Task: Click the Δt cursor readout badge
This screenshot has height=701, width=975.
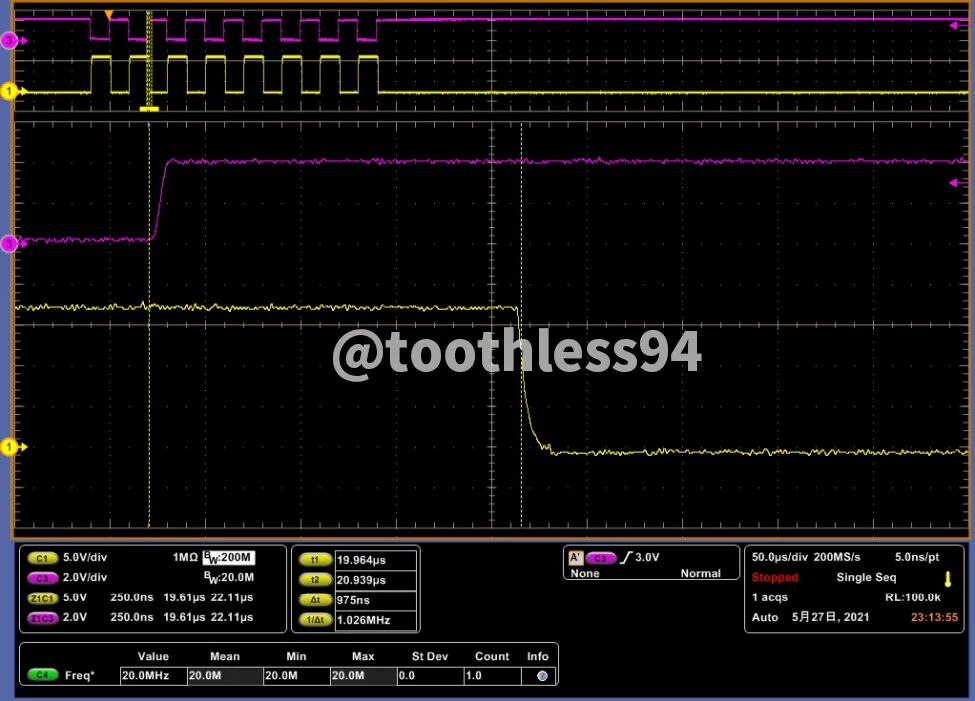Action: [315, 600]
